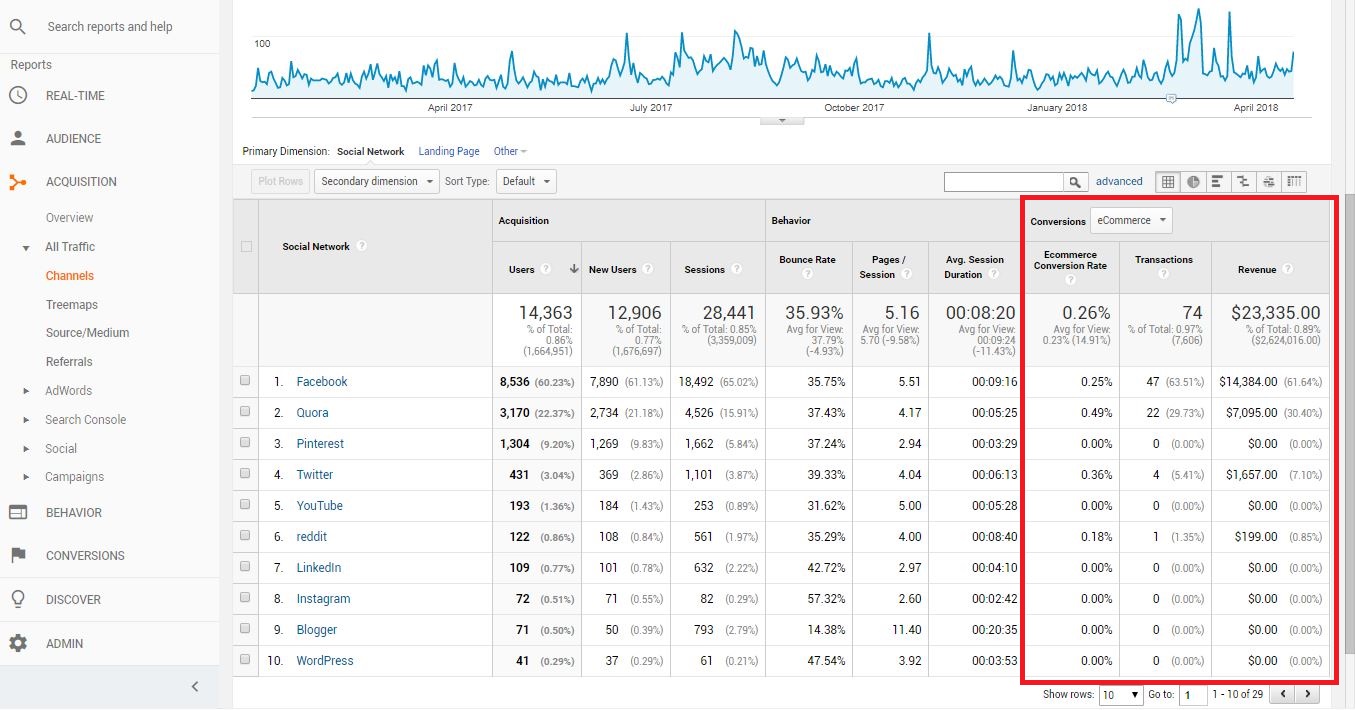Click the Go to page number field

[1193, 694]
